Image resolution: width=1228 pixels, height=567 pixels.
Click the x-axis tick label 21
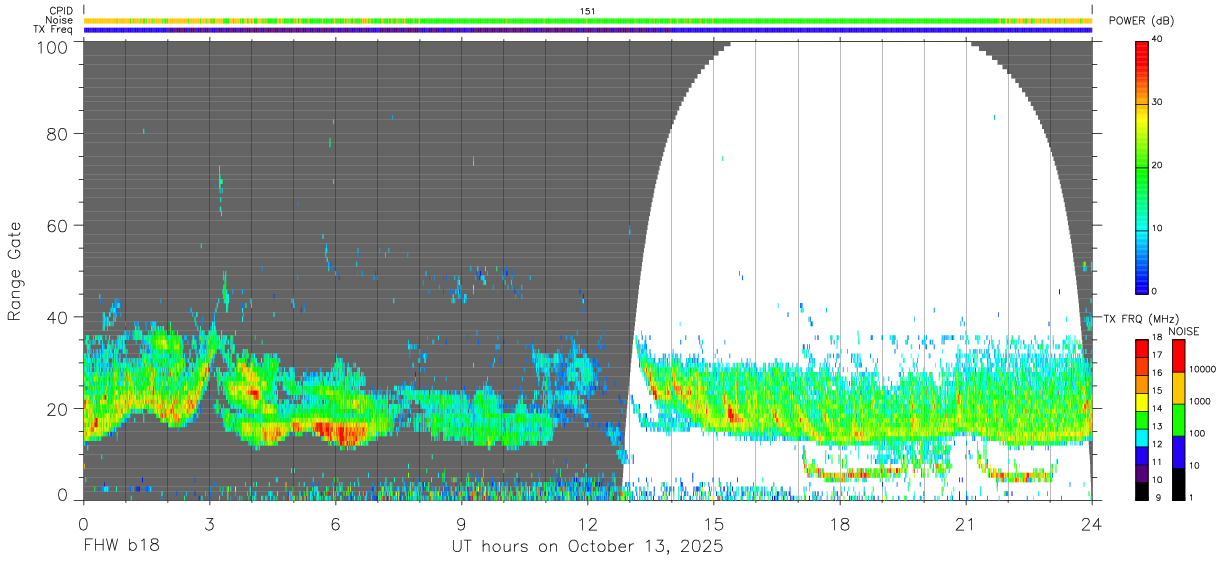point(965,524)
